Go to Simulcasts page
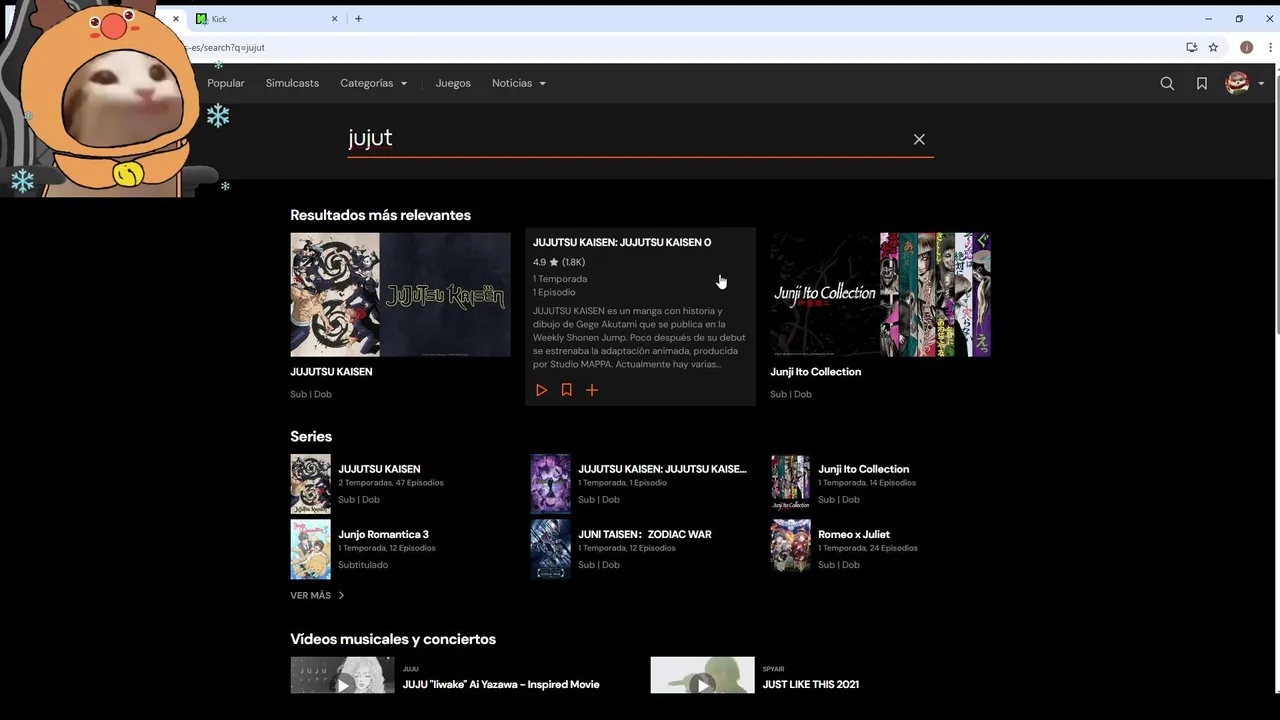Viewport: 1280px width, 720px height. tap(292, 83)
